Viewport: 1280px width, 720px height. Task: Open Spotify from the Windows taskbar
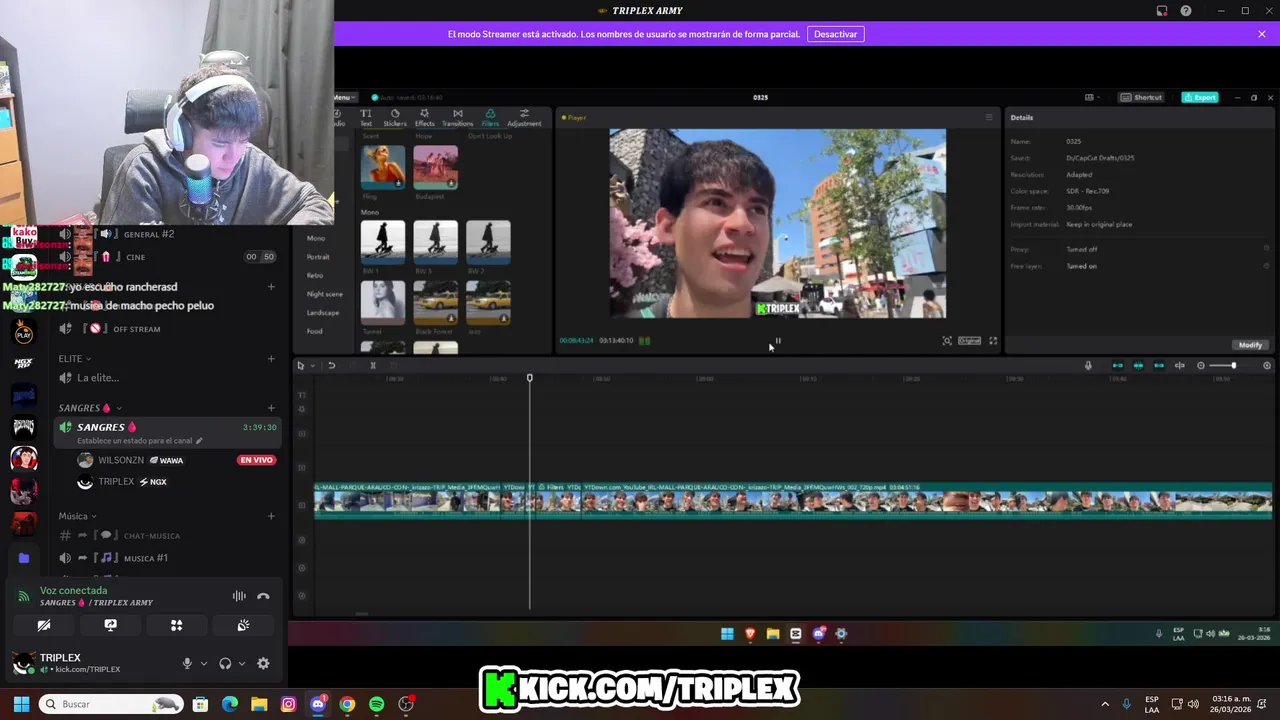coord(376,704)
